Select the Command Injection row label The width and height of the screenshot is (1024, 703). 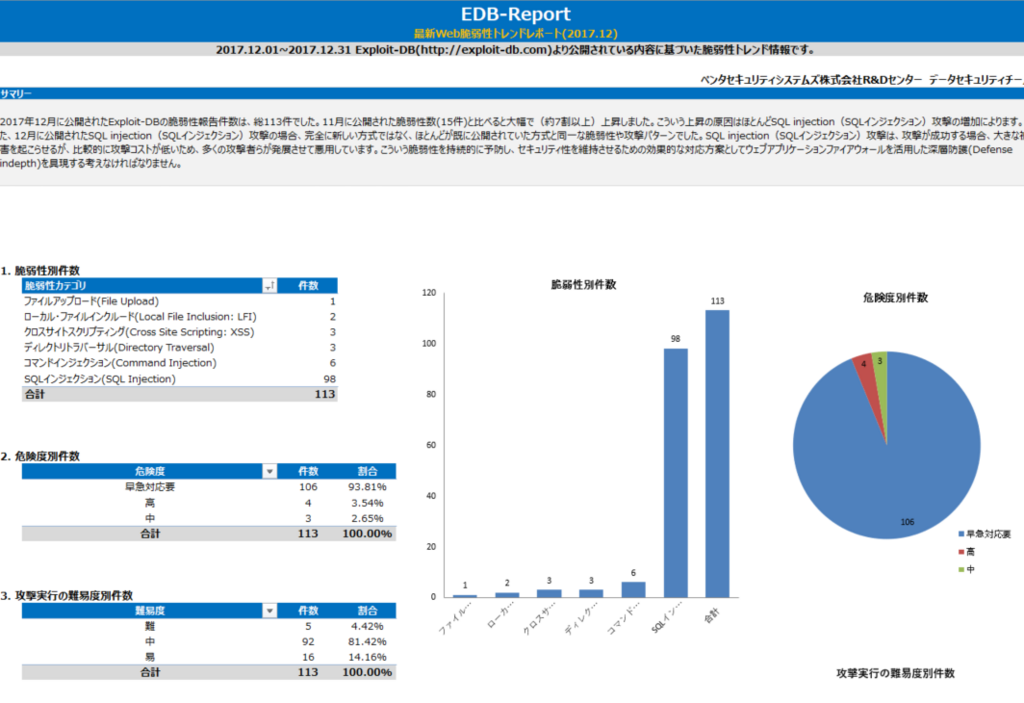(x=120, y=363)
